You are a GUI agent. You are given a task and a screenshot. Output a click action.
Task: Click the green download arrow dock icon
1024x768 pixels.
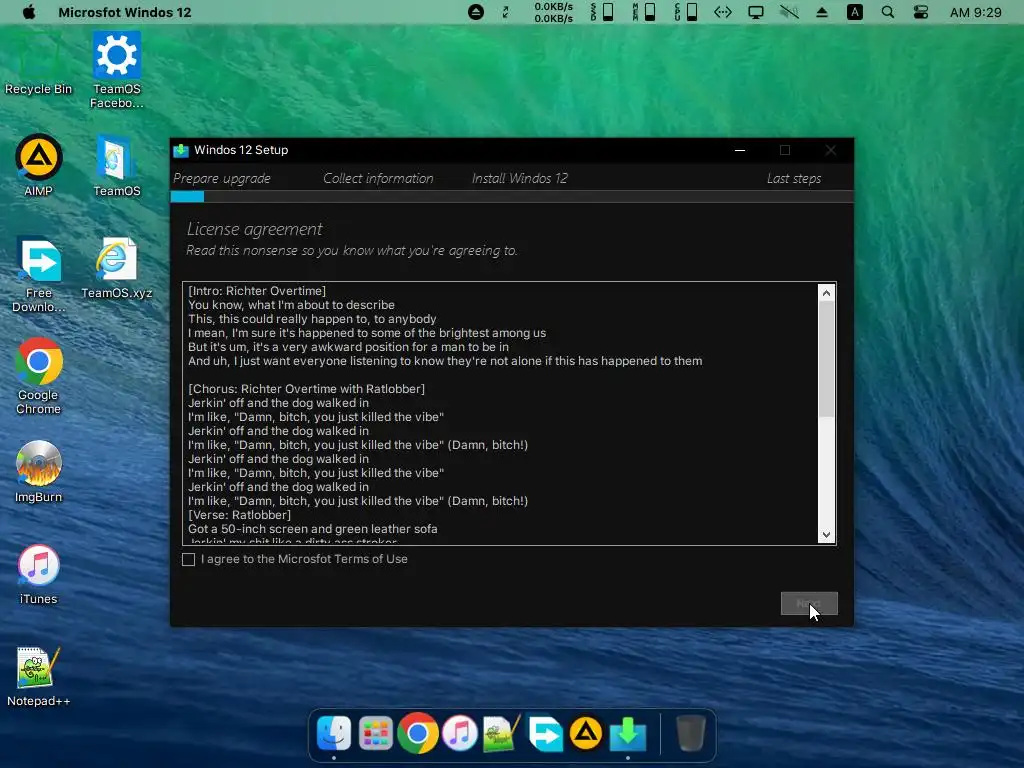click(x=628, y=733)
